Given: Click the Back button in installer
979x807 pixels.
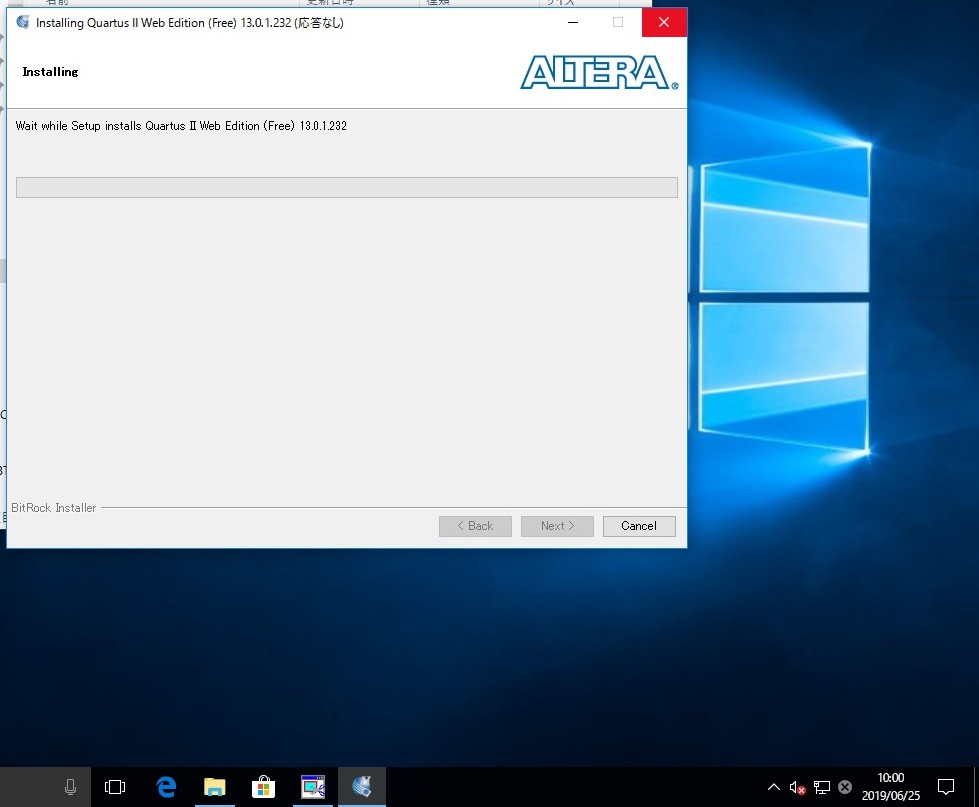Looking at the screenshot, I should click(475, 526).
